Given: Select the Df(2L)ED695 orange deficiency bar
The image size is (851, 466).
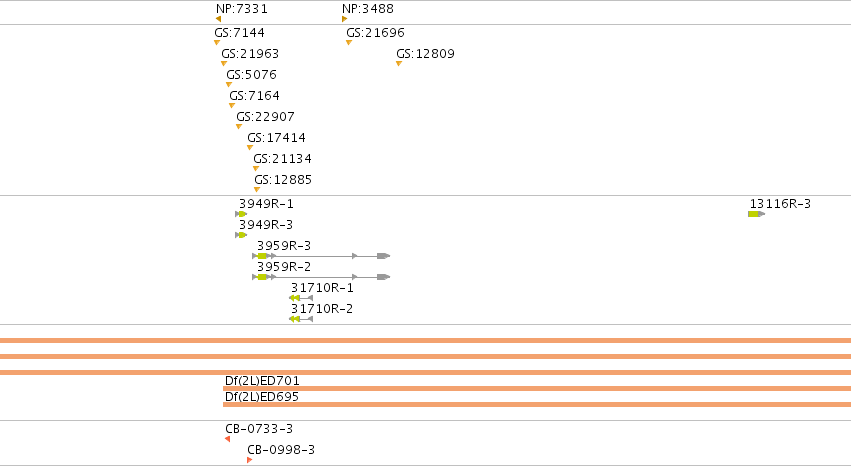Looking at the screenshot, I should 537,405.
